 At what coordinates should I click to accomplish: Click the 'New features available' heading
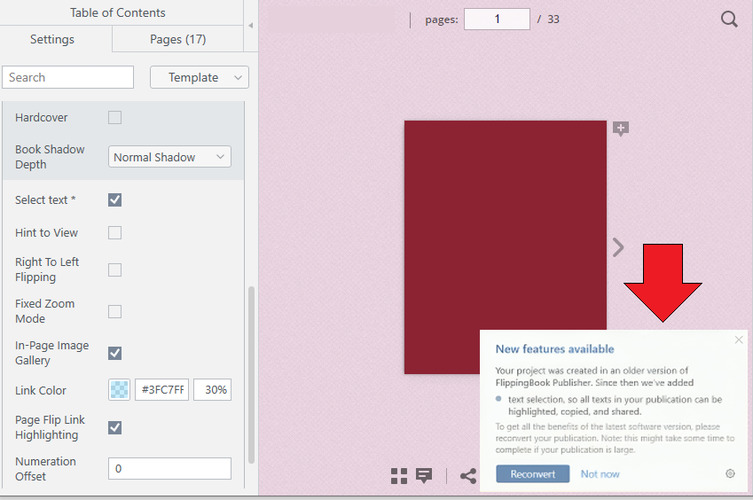point(555,349)
